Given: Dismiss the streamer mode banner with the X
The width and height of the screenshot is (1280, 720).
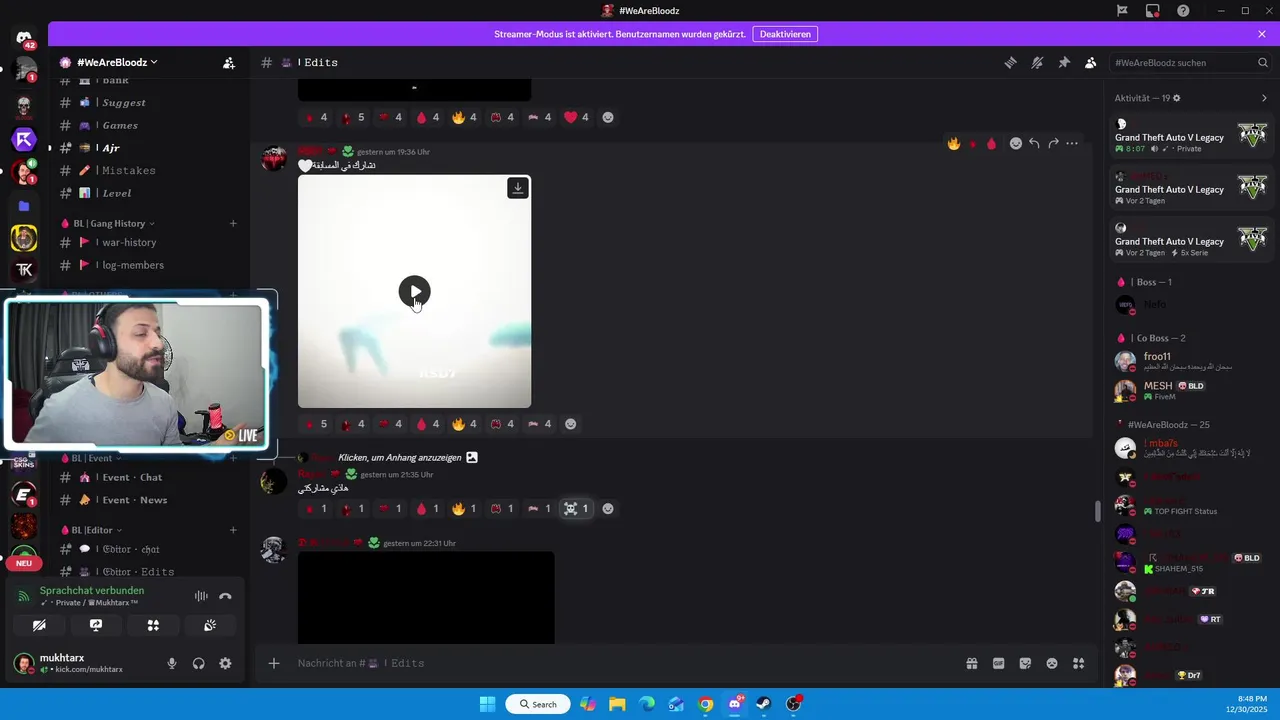Looking at the screenshot, I should (1262, 34).
